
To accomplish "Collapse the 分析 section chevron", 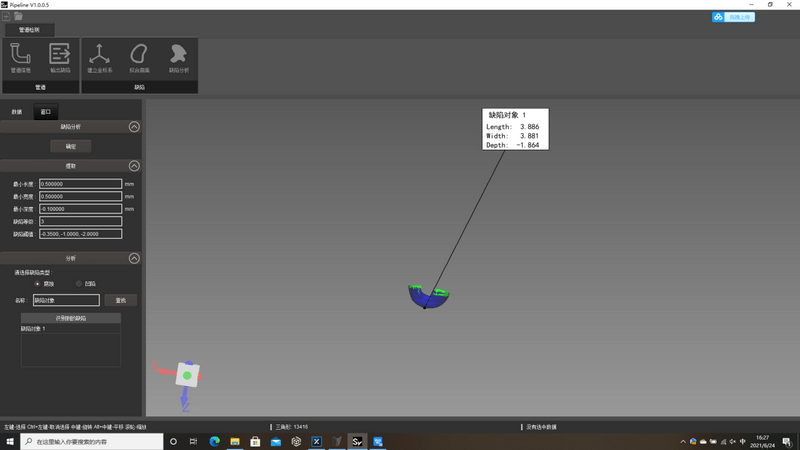I will (134, 258).
